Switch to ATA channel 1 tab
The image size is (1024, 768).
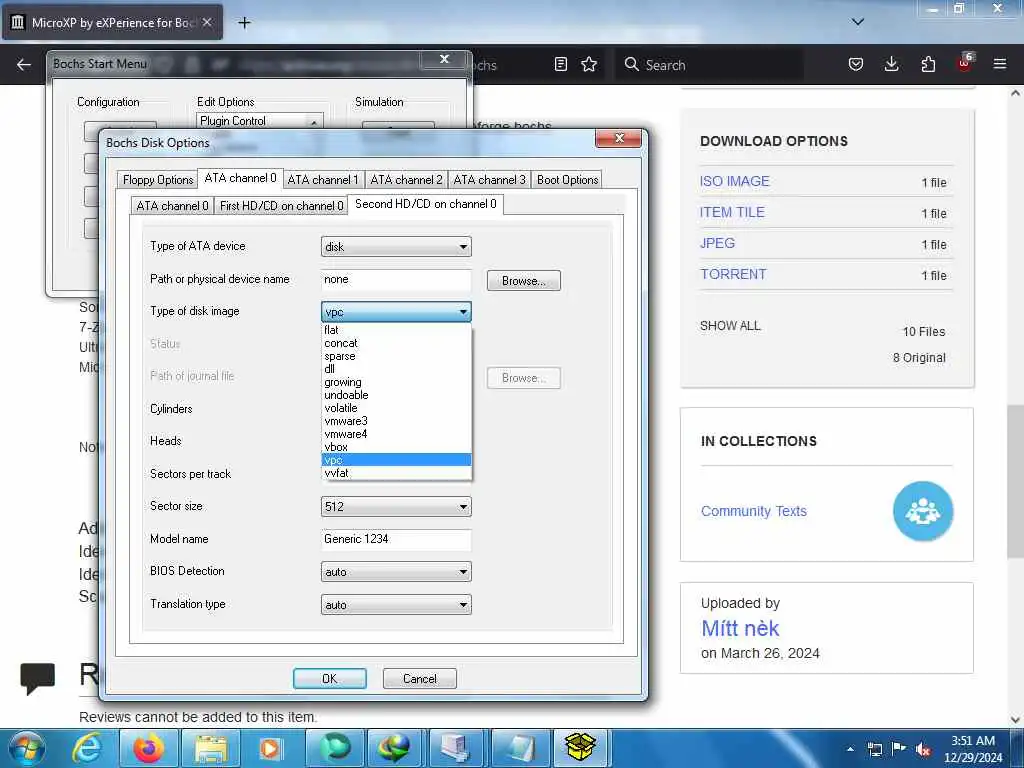[323, 180]
